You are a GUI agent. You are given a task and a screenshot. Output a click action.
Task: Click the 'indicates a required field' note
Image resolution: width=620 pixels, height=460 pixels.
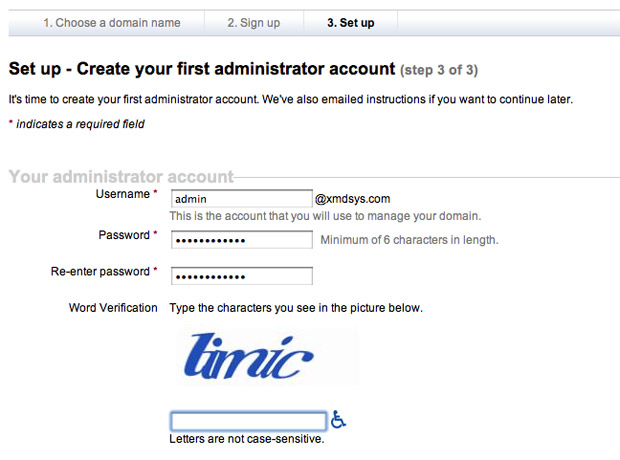(80, 124)
